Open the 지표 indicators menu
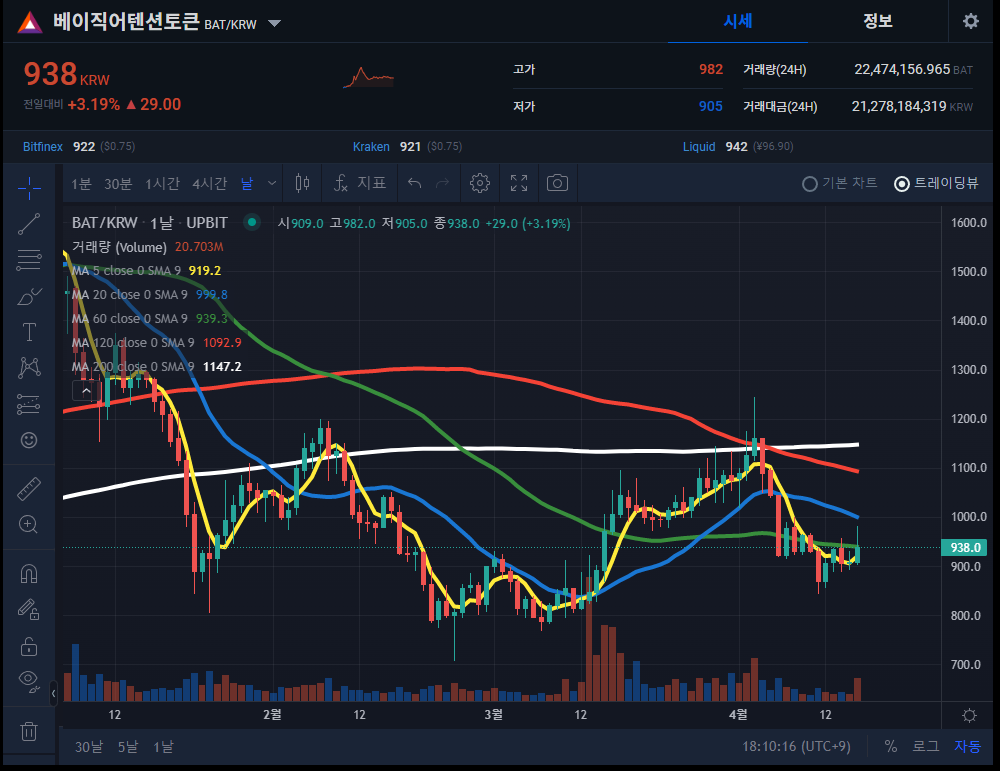 360,184
